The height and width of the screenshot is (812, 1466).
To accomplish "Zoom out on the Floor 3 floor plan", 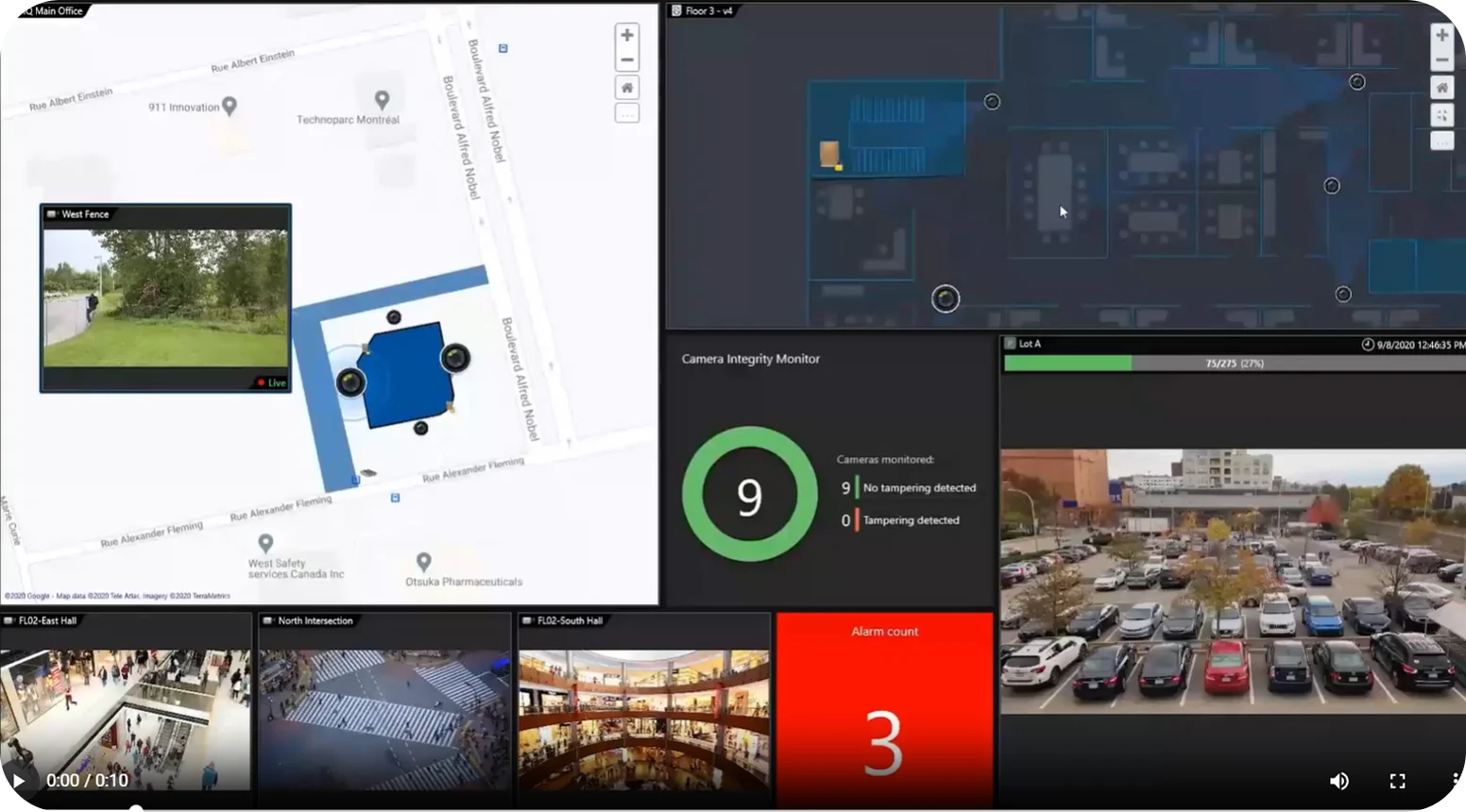I will click(1442, 59).
